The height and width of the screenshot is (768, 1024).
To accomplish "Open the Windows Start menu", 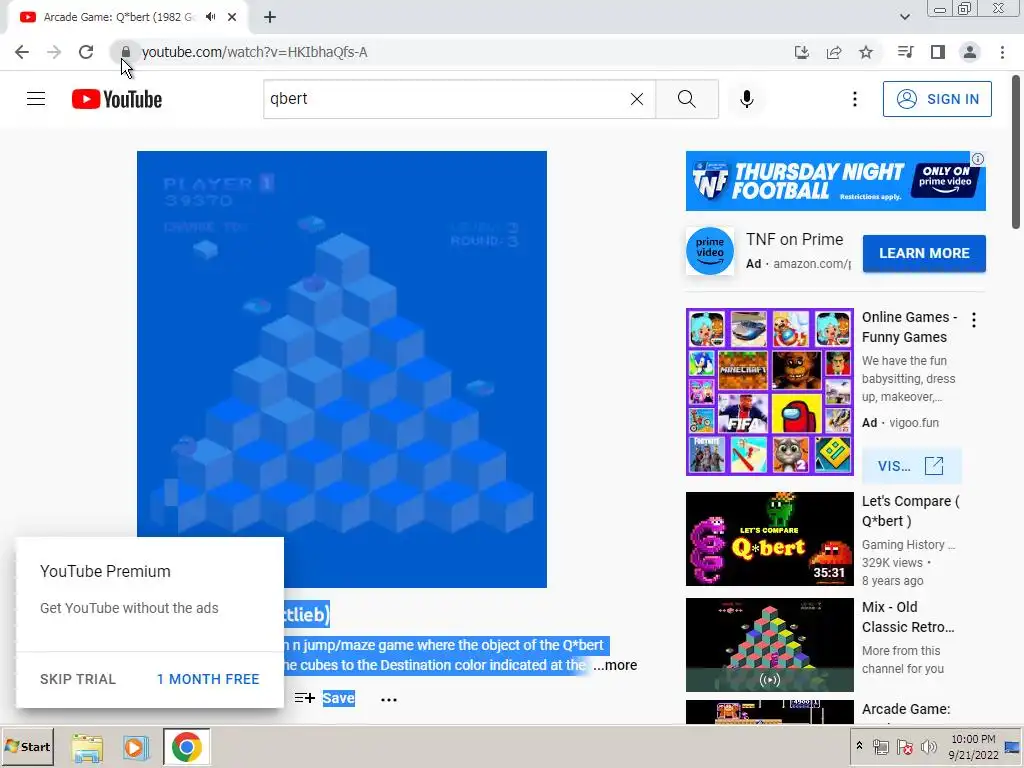I will click(27, 746).
